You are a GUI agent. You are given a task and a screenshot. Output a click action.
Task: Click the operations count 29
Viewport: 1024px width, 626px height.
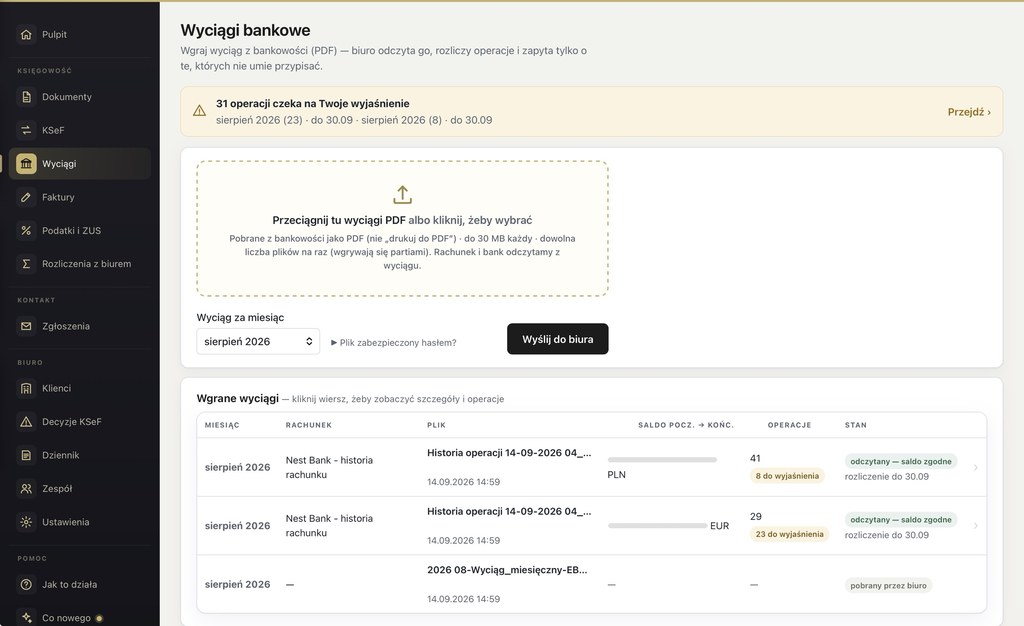click(x=756, y=516)
